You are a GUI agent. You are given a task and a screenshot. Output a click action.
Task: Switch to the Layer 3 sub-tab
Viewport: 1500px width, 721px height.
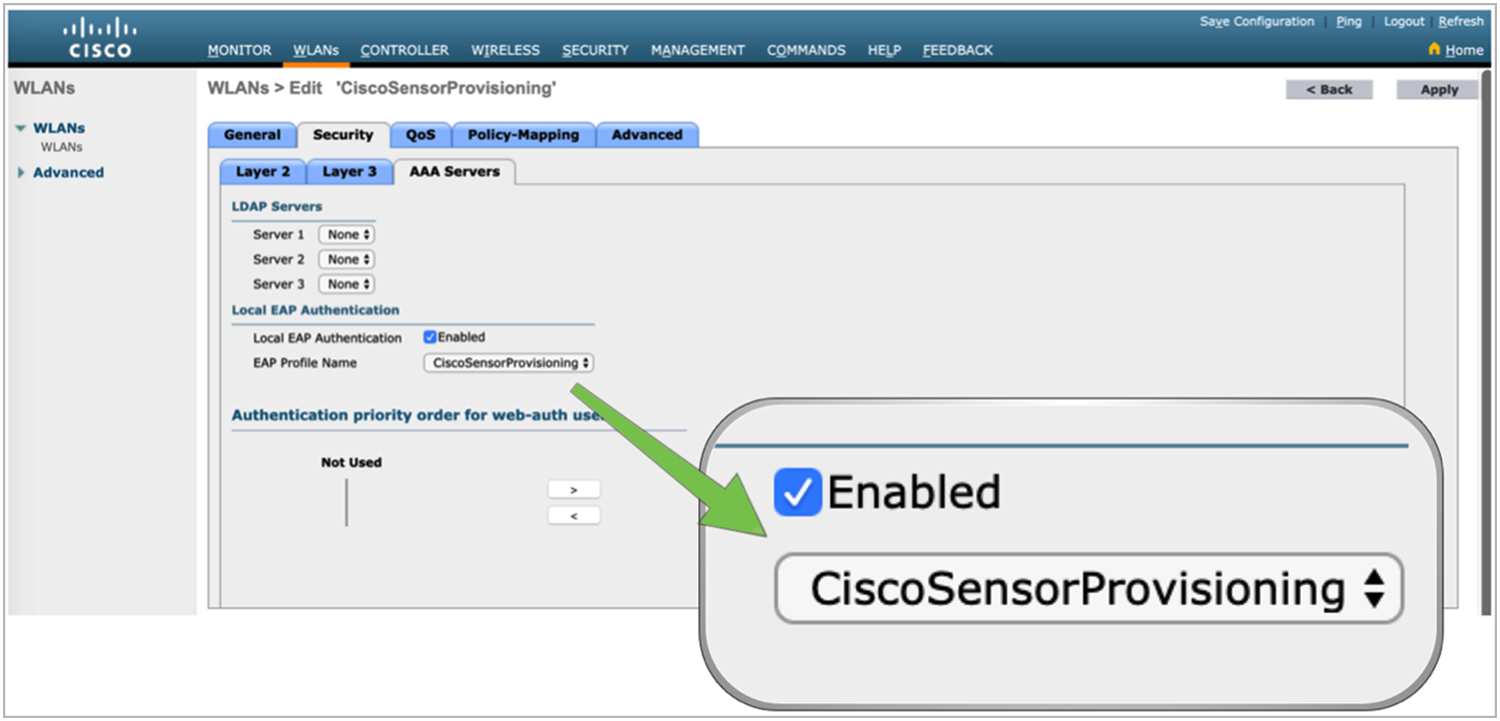[349, 172]
